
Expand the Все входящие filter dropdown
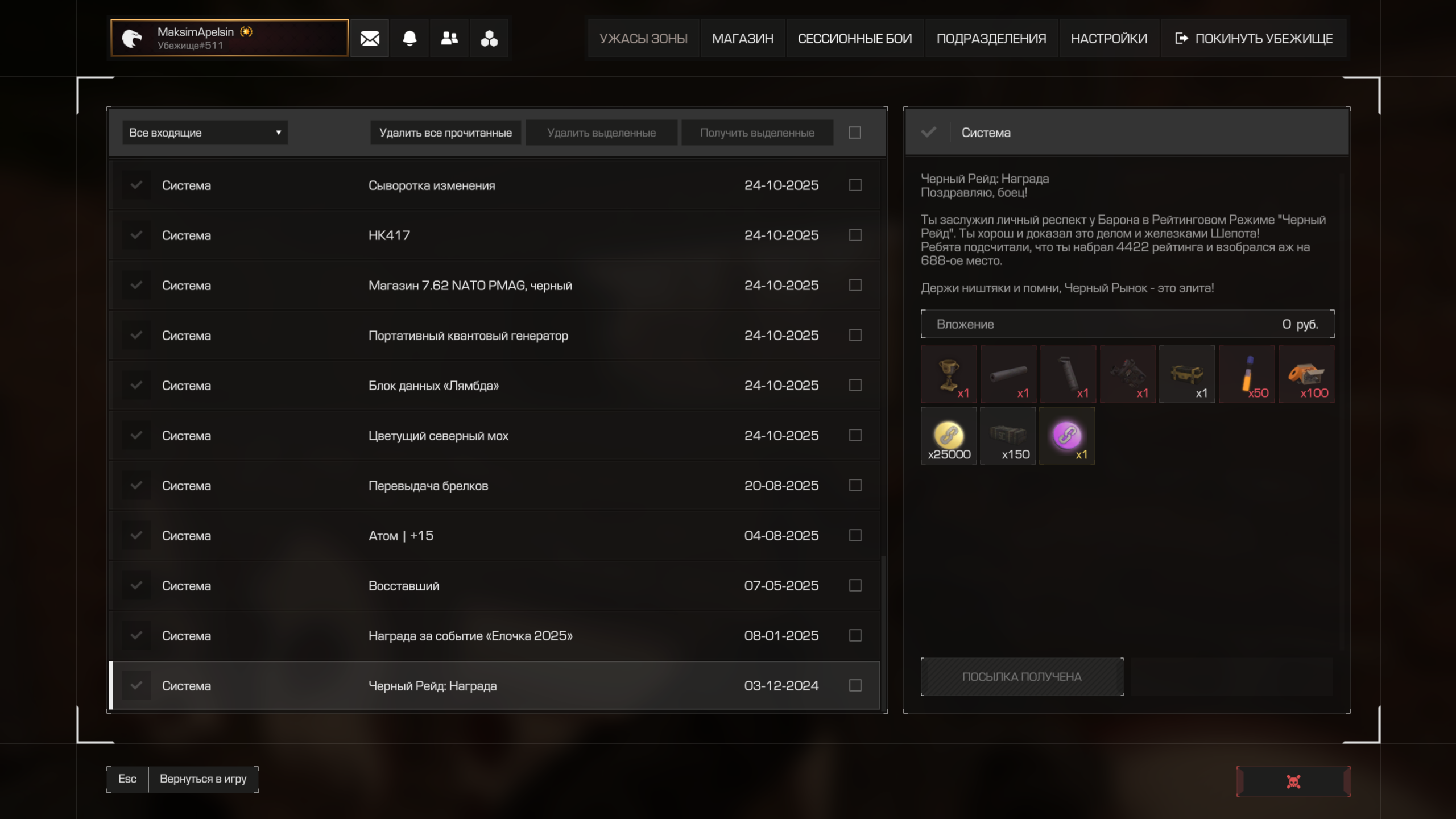coord(205,133)
